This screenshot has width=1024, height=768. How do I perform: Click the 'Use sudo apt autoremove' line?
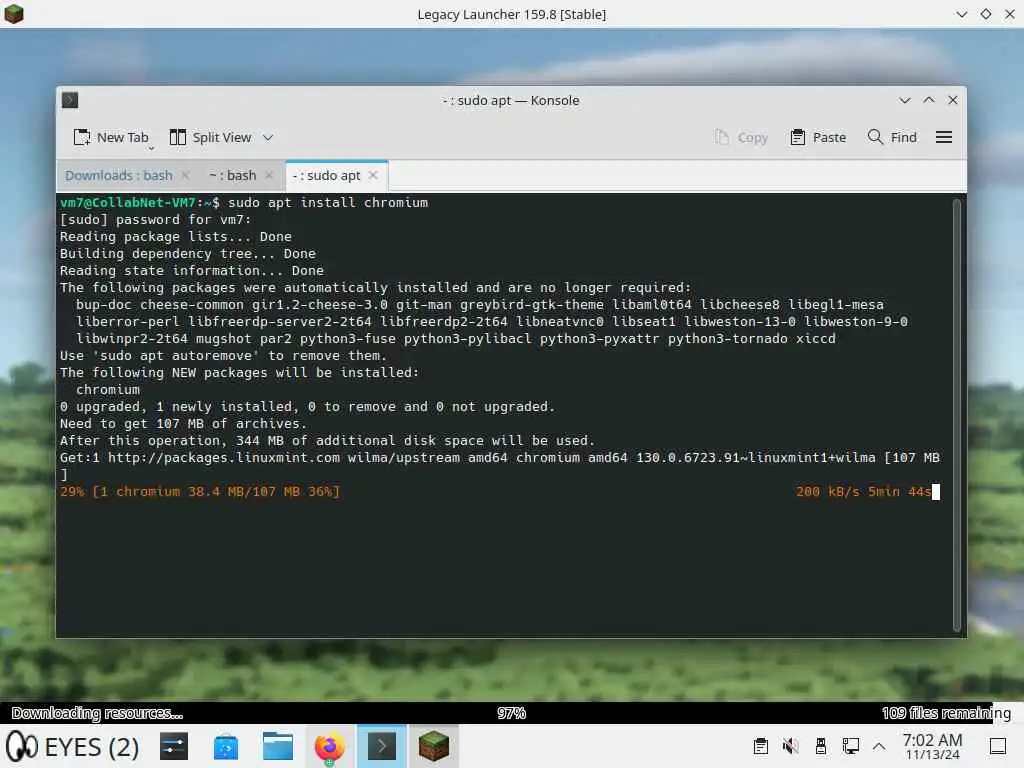223,355
